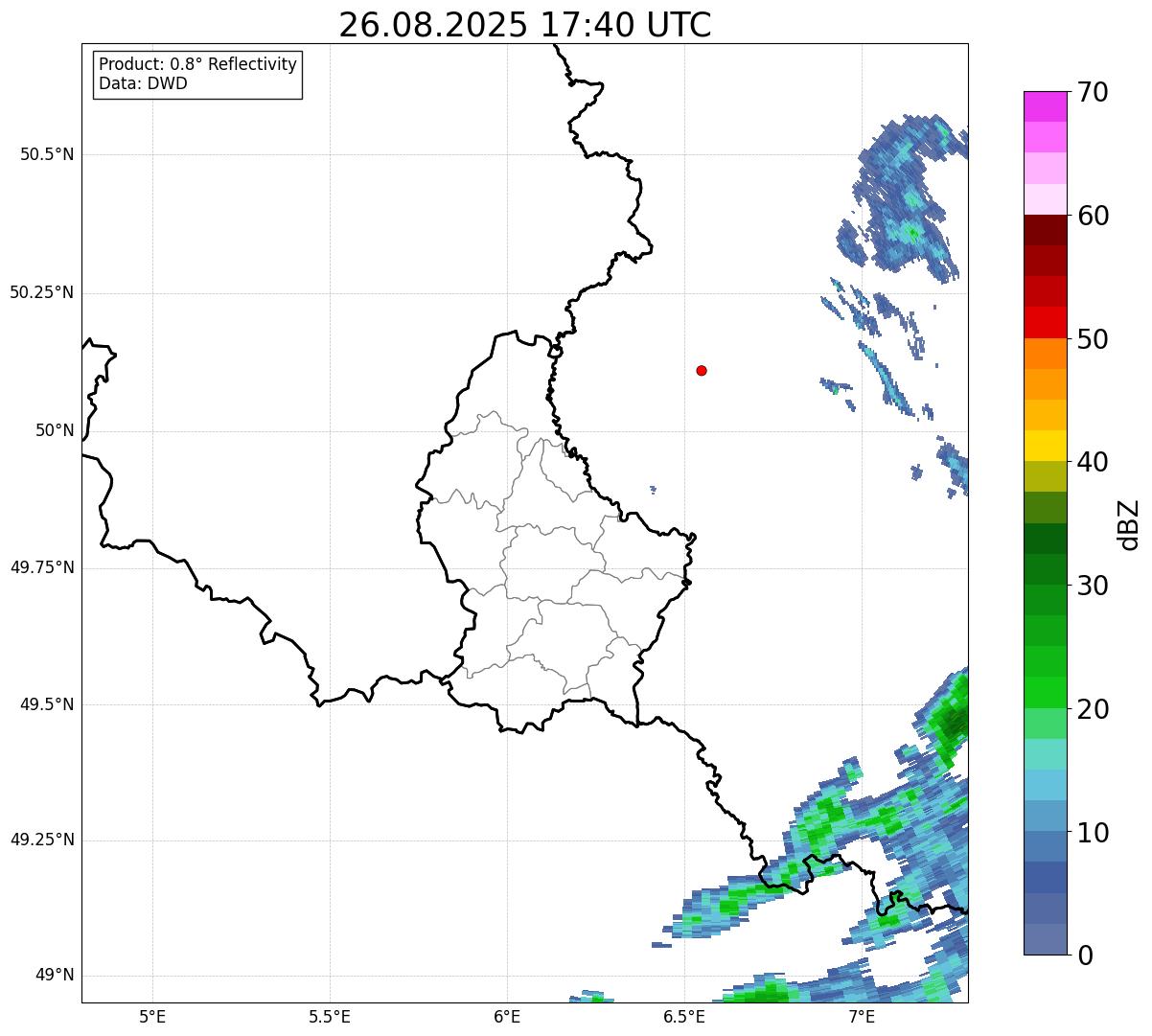Click the 6.5°E longitude label
1152x1036 pixels.
(684, 1016)
